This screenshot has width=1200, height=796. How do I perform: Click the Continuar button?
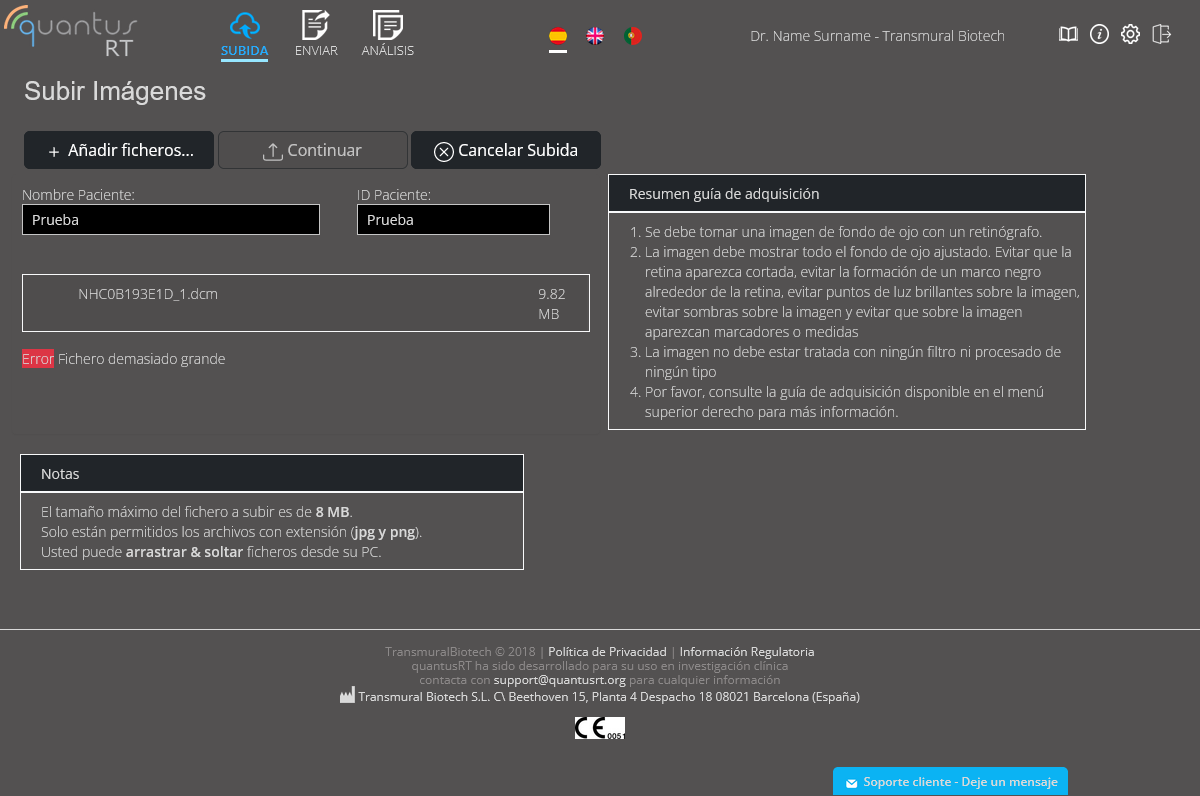[x=313, y=150]
